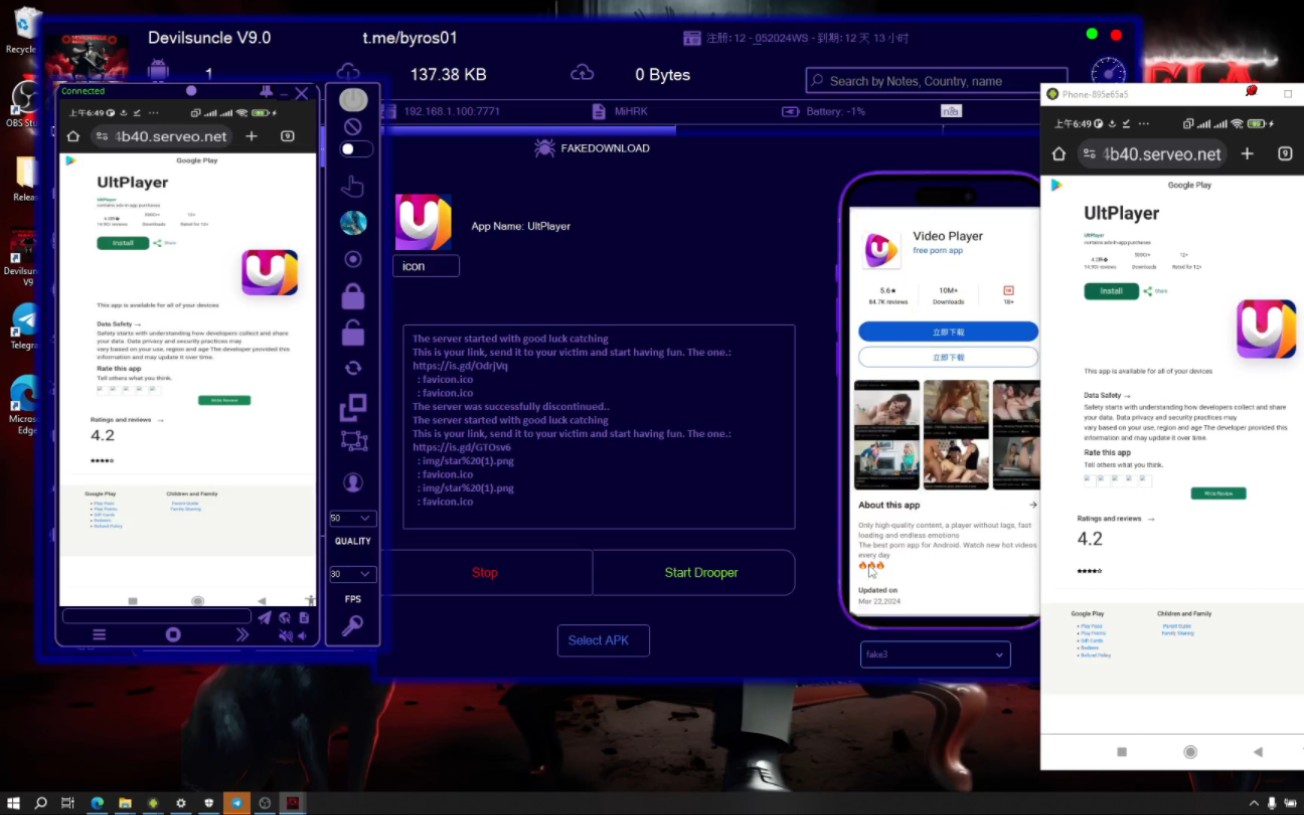Click the refresh arrows icon in side bar
The height and width of the screenshot is (815, 1304).
(x=353, y=368)
